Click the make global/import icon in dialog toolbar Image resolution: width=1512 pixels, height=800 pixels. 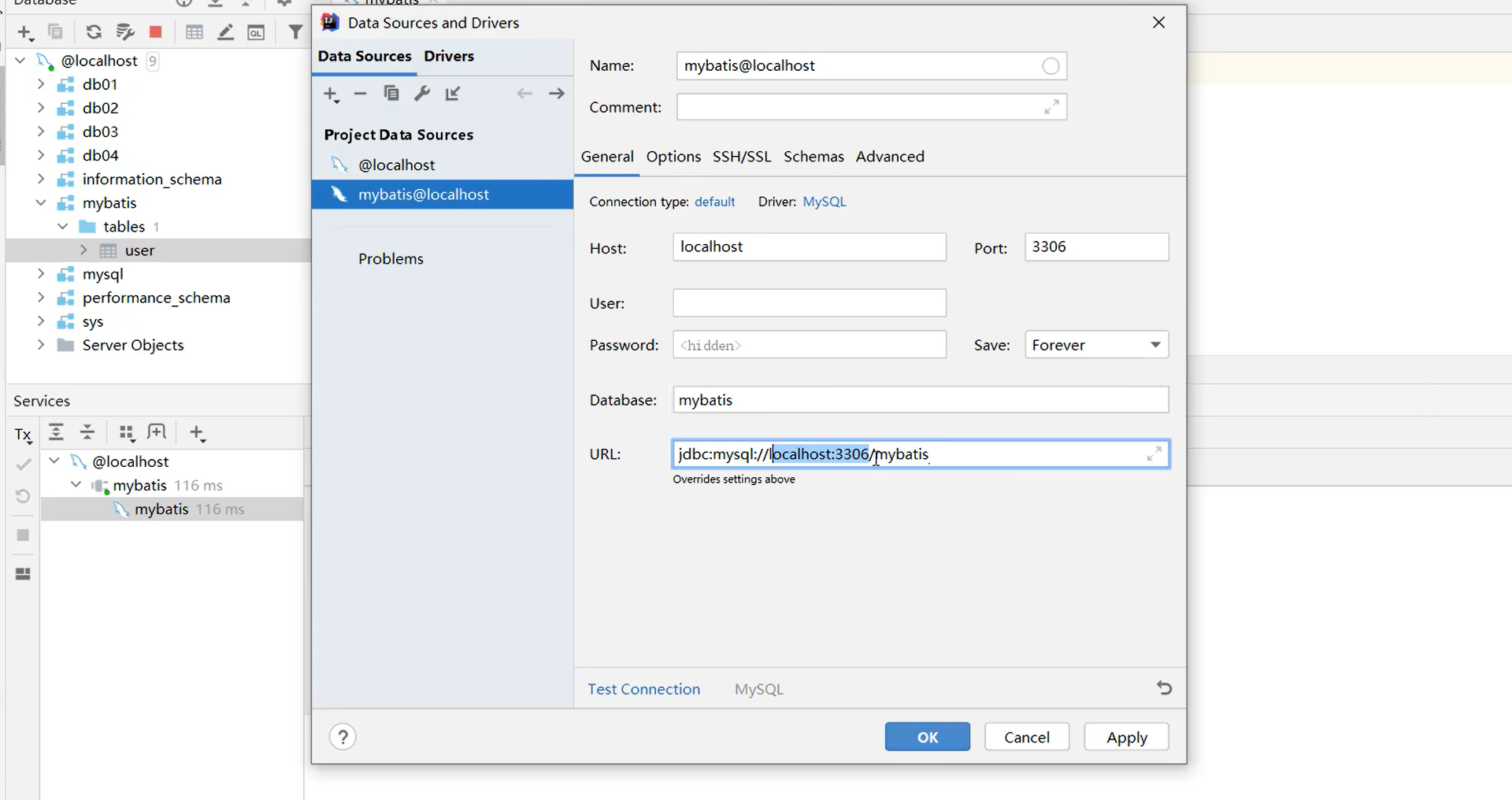tap(453, 94)
